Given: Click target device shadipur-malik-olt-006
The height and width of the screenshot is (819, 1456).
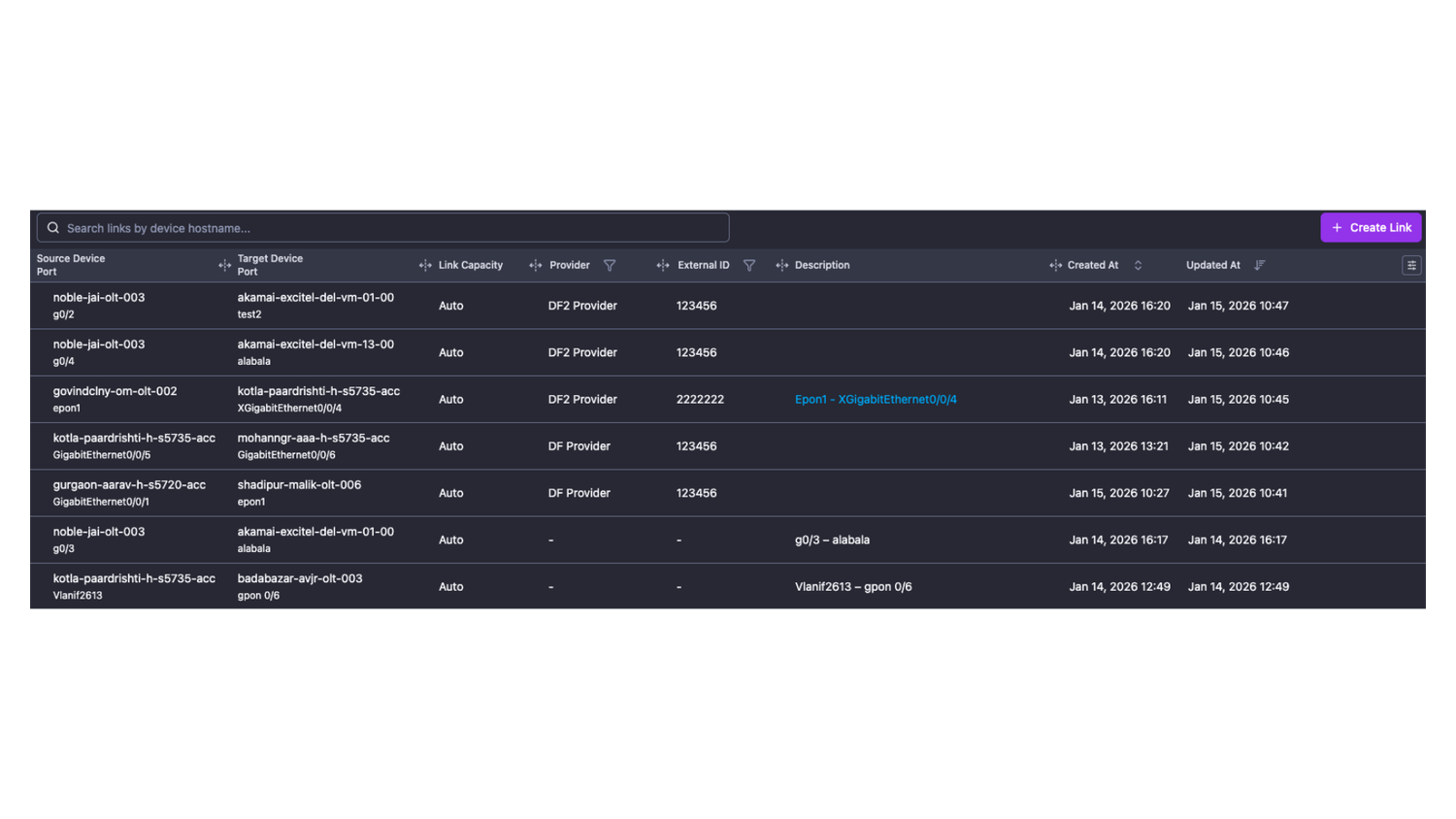Looking at the screenshot, I should pos(299,484).
